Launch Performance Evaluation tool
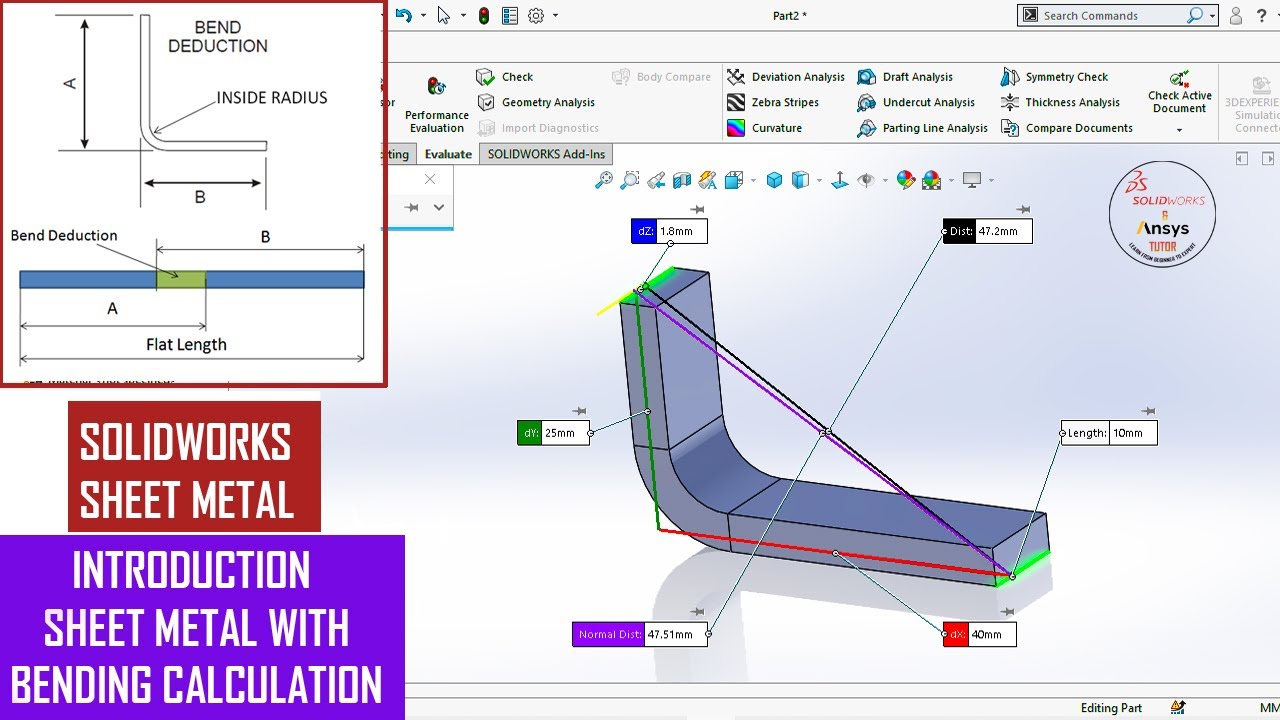Image resolution: width=1280 pixels, height=720 pixels. (437, 104)
